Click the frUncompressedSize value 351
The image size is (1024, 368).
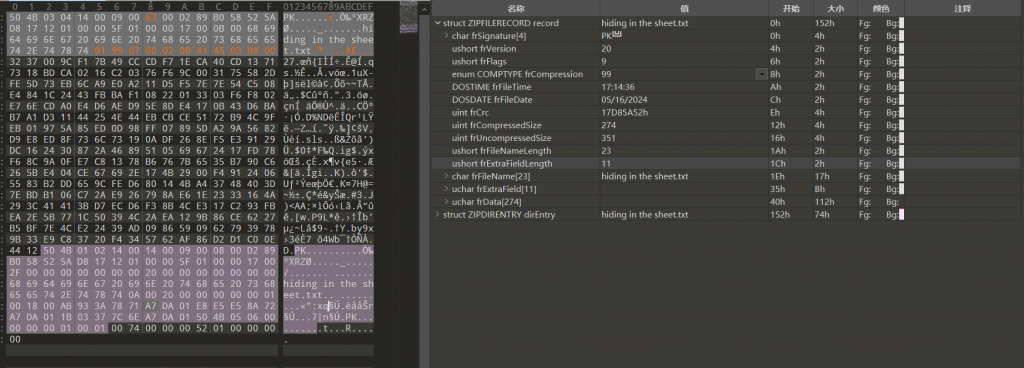[609, 138]
